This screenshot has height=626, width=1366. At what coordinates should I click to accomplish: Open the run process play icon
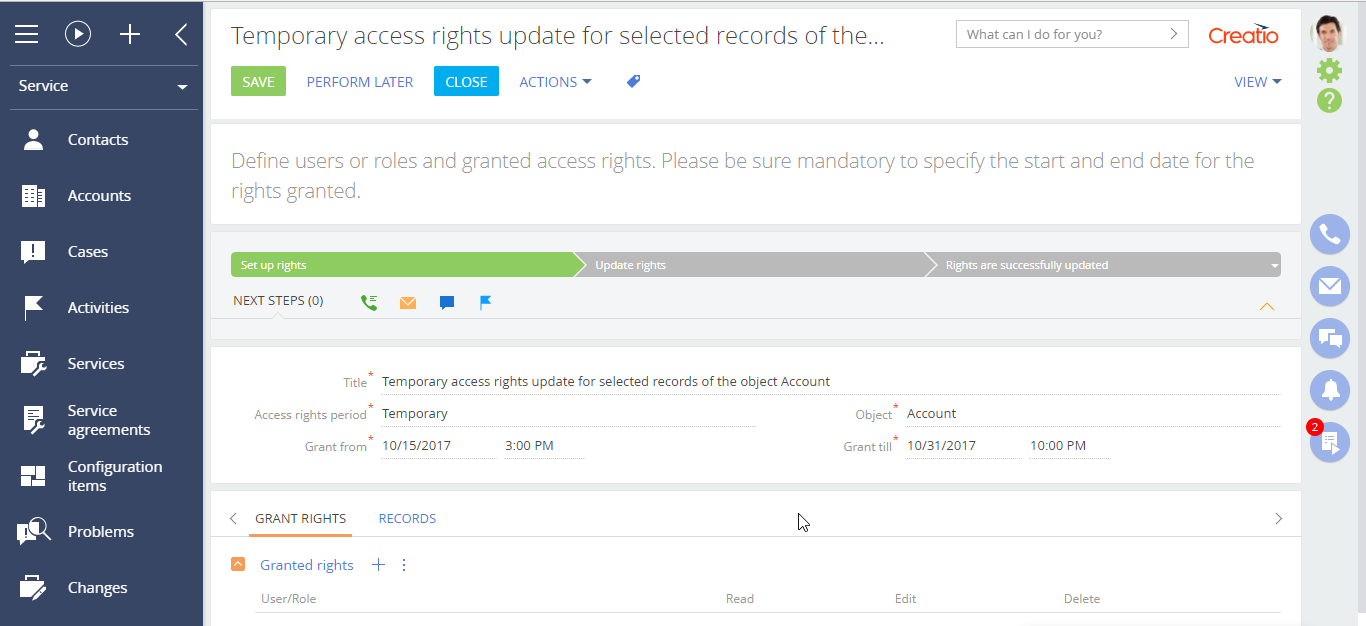[78, 35]
